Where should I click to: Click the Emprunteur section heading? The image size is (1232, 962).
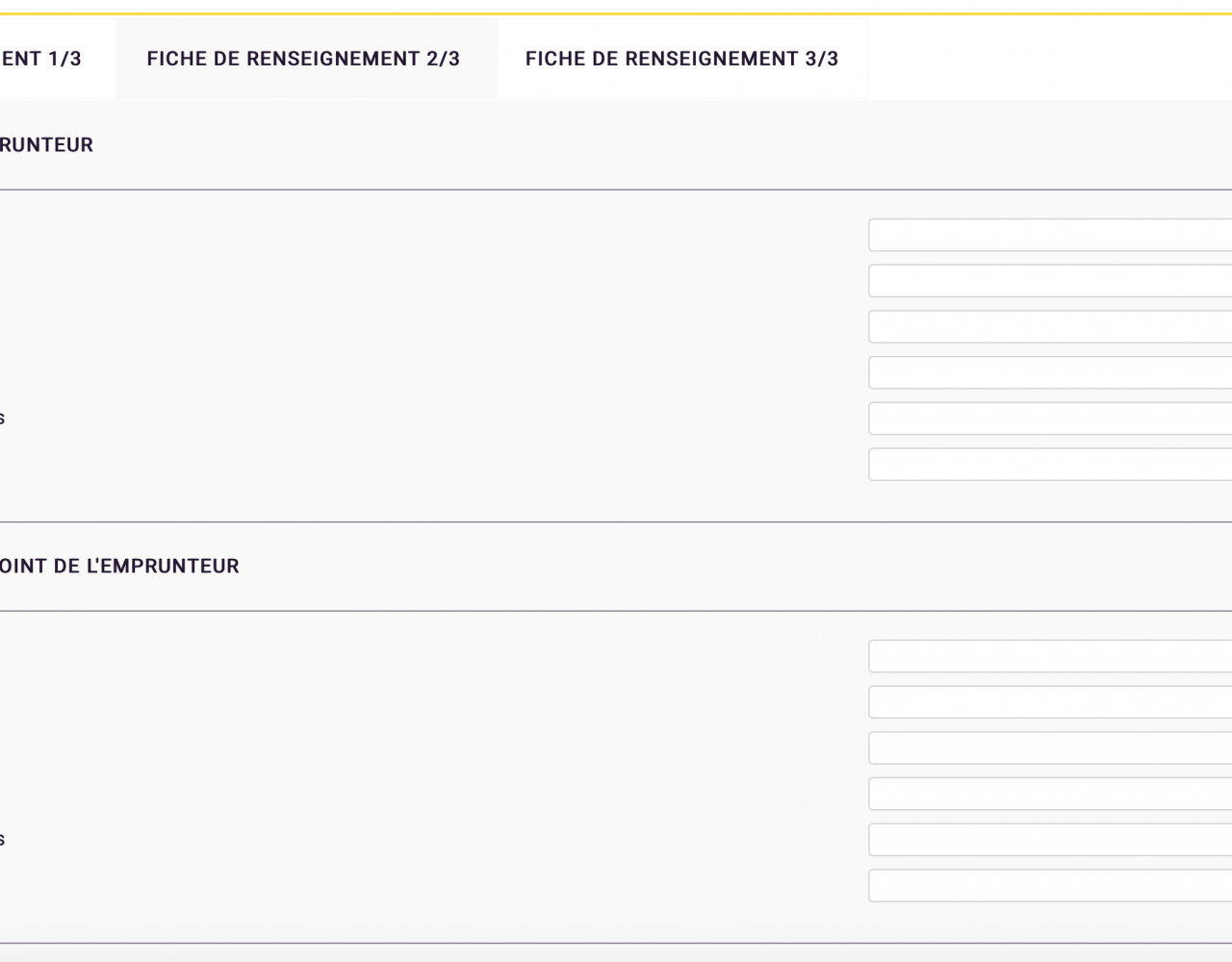46,145
